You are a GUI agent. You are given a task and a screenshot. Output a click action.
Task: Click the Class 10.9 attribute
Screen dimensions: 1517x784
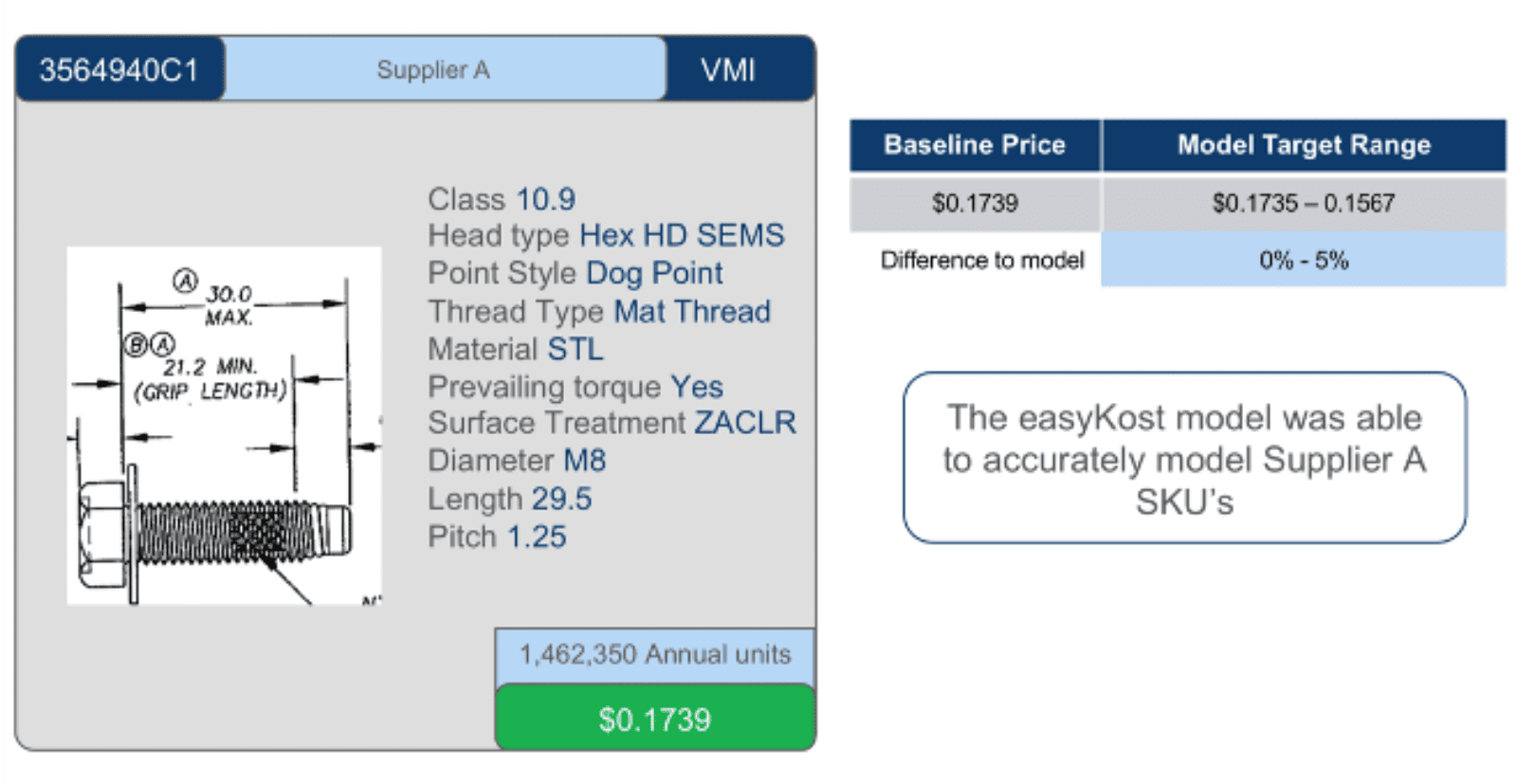coord(502,199)
